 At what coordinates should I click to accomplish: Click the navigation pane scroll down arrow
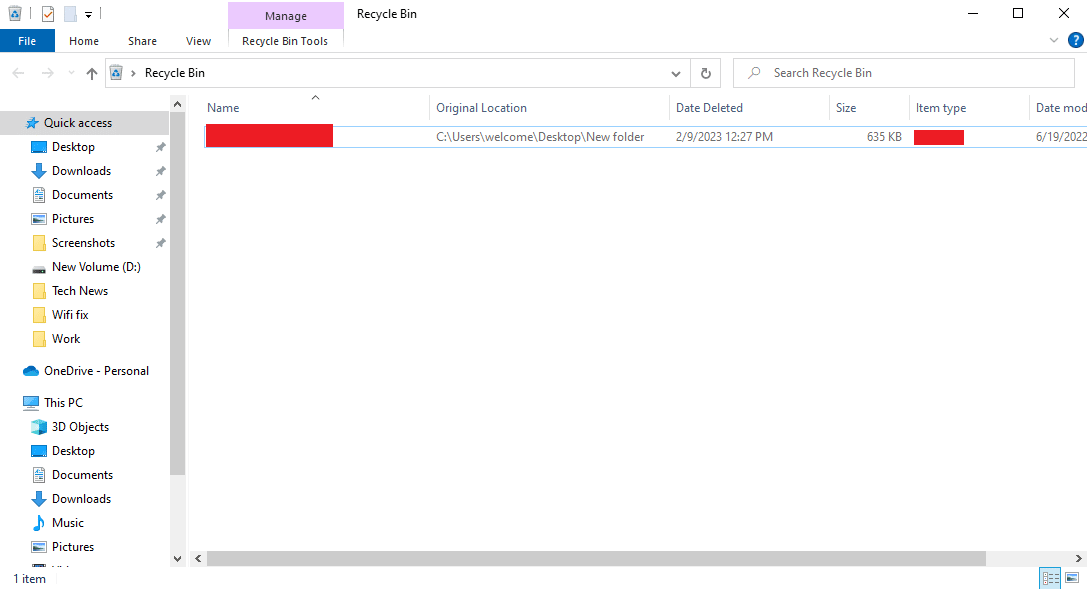click(x=177, y=559)
